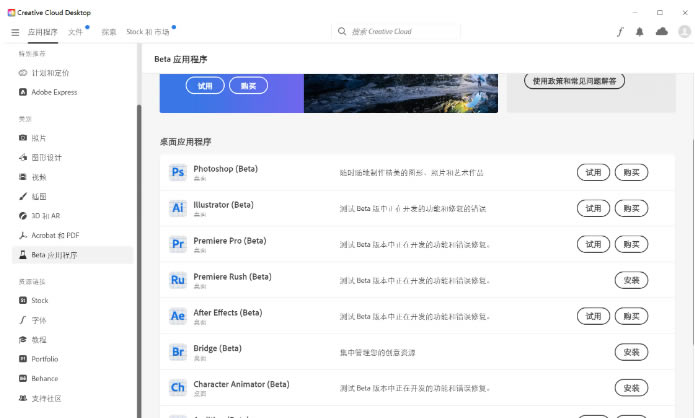
Task: Click the Beta 应用程序 page title
Action: [x=180, y=59]
